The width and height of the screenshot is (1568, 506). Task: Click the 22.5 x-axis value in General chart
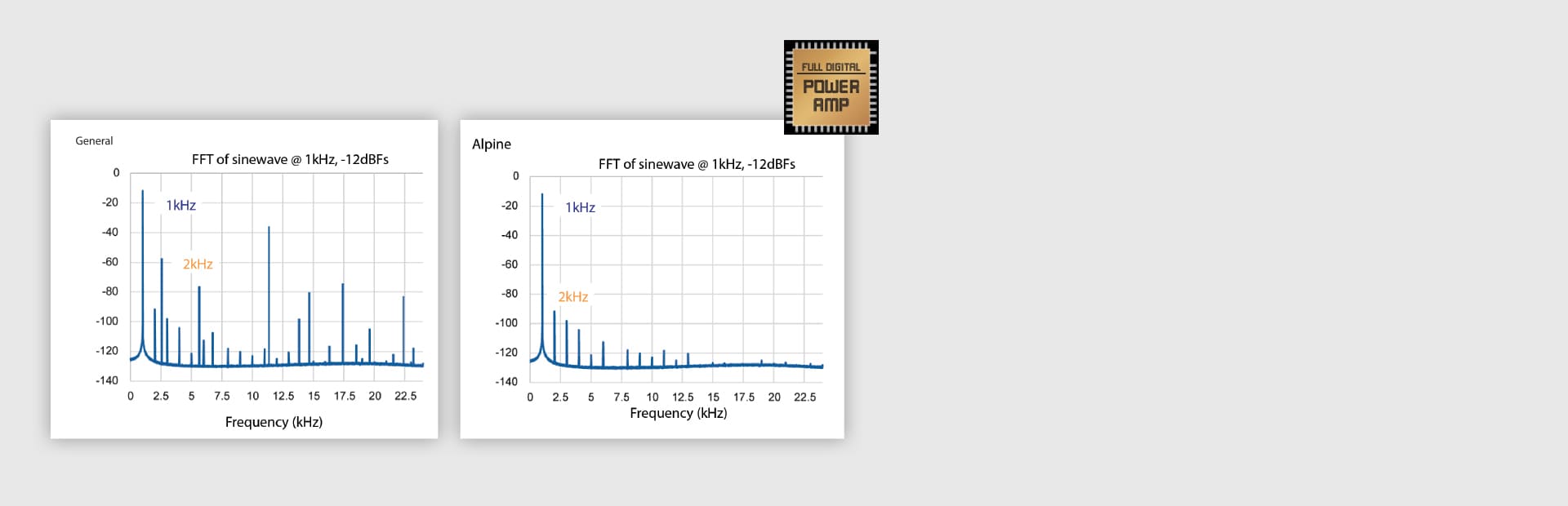click(x=405, y=396)
